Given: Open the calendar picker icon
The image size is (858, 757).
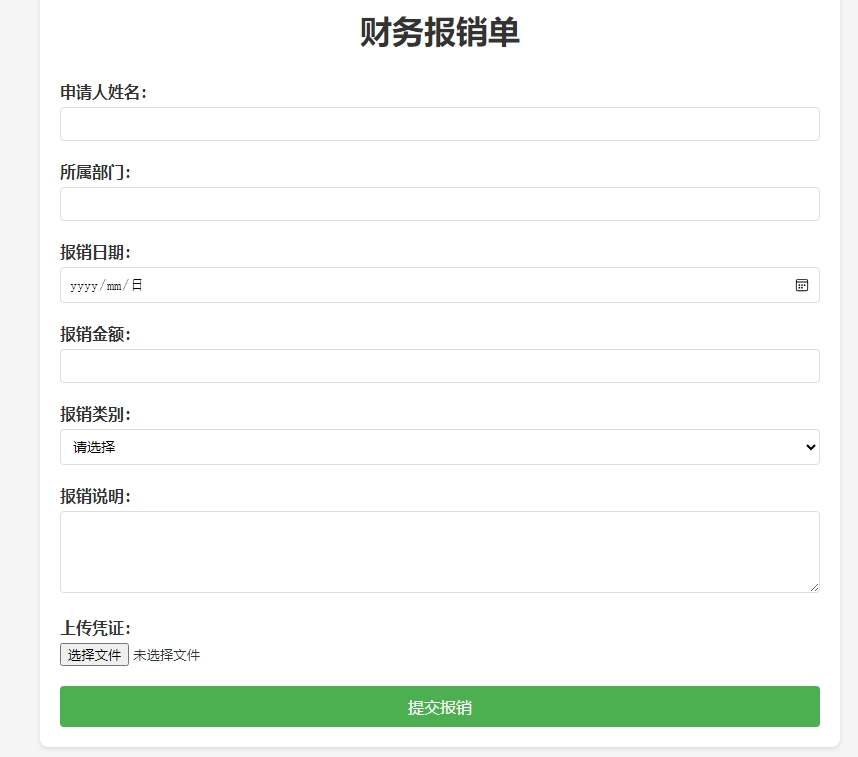Looking at the screenshot, I should click(802, 285).
